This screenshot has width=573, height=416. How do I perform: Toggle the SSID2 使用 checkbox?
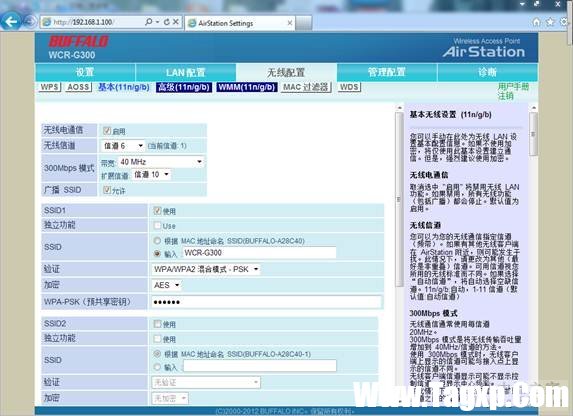coord(157,324)
